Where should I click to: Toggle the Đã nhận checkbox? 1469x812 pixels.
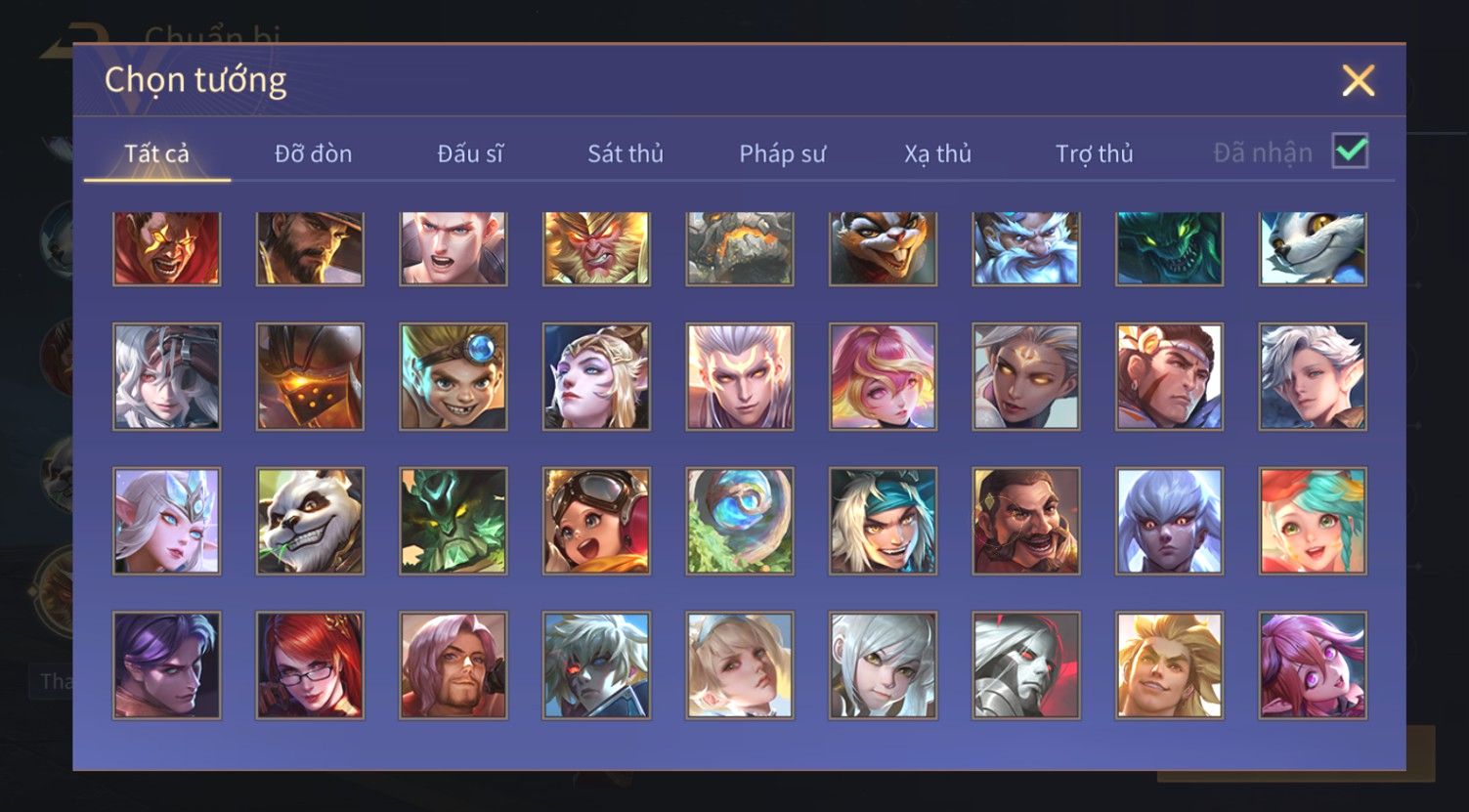pyautogui.click(x=1350, y=151)
